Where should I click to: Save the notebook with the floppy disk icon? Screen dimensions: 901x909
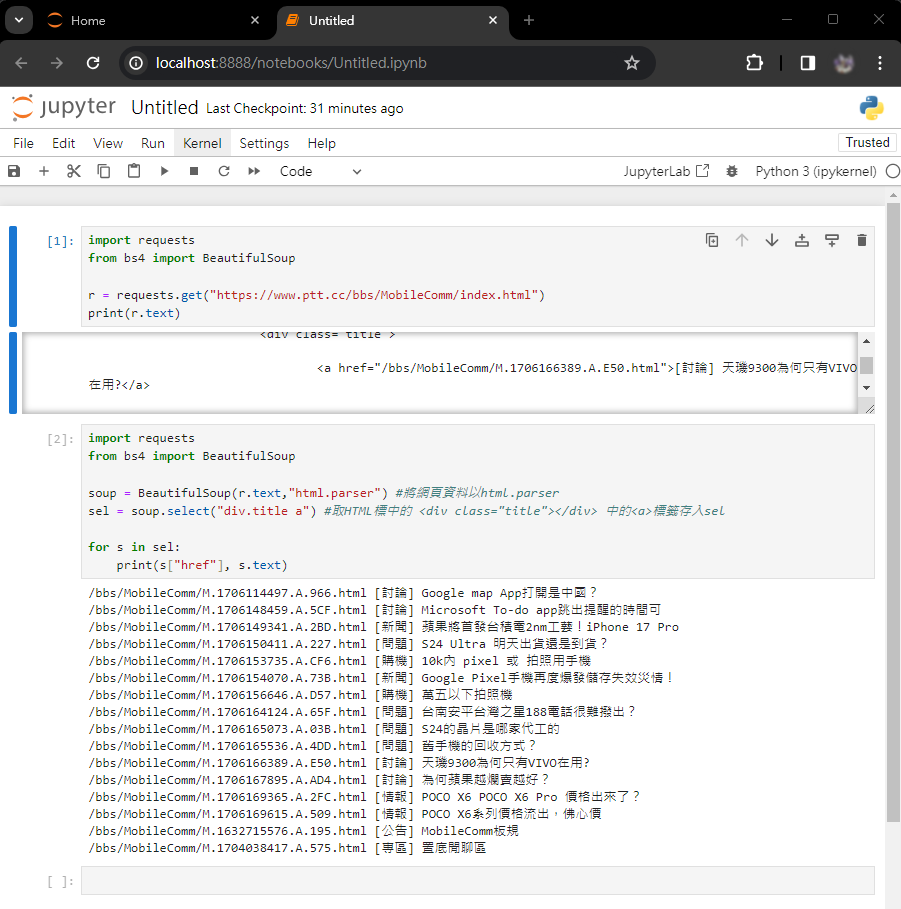14,171
